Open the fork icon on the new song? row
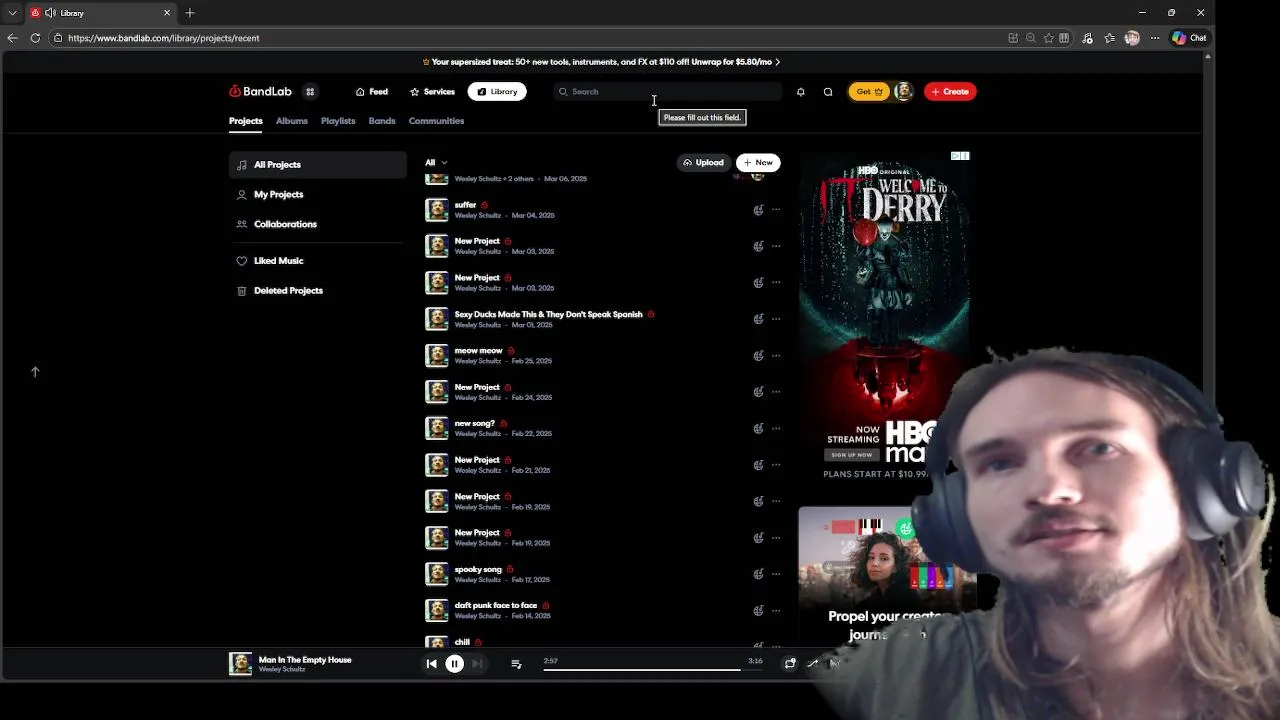 pos(758,428)
